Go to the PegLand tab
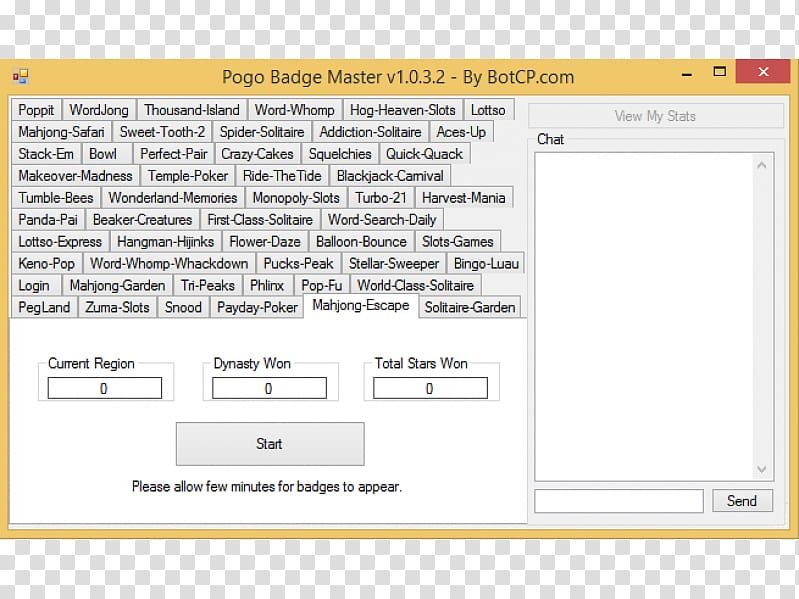 coord(44,307)
